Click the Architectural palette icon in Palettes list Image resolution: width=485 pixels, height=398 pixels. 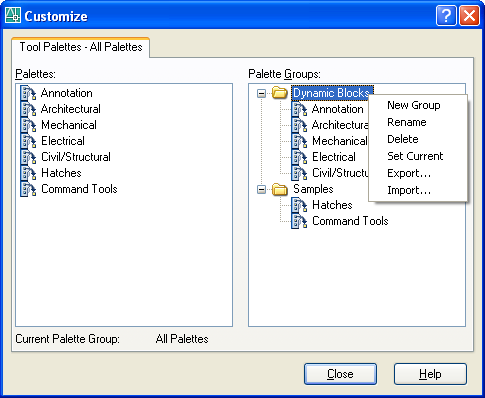coord(28,109)
